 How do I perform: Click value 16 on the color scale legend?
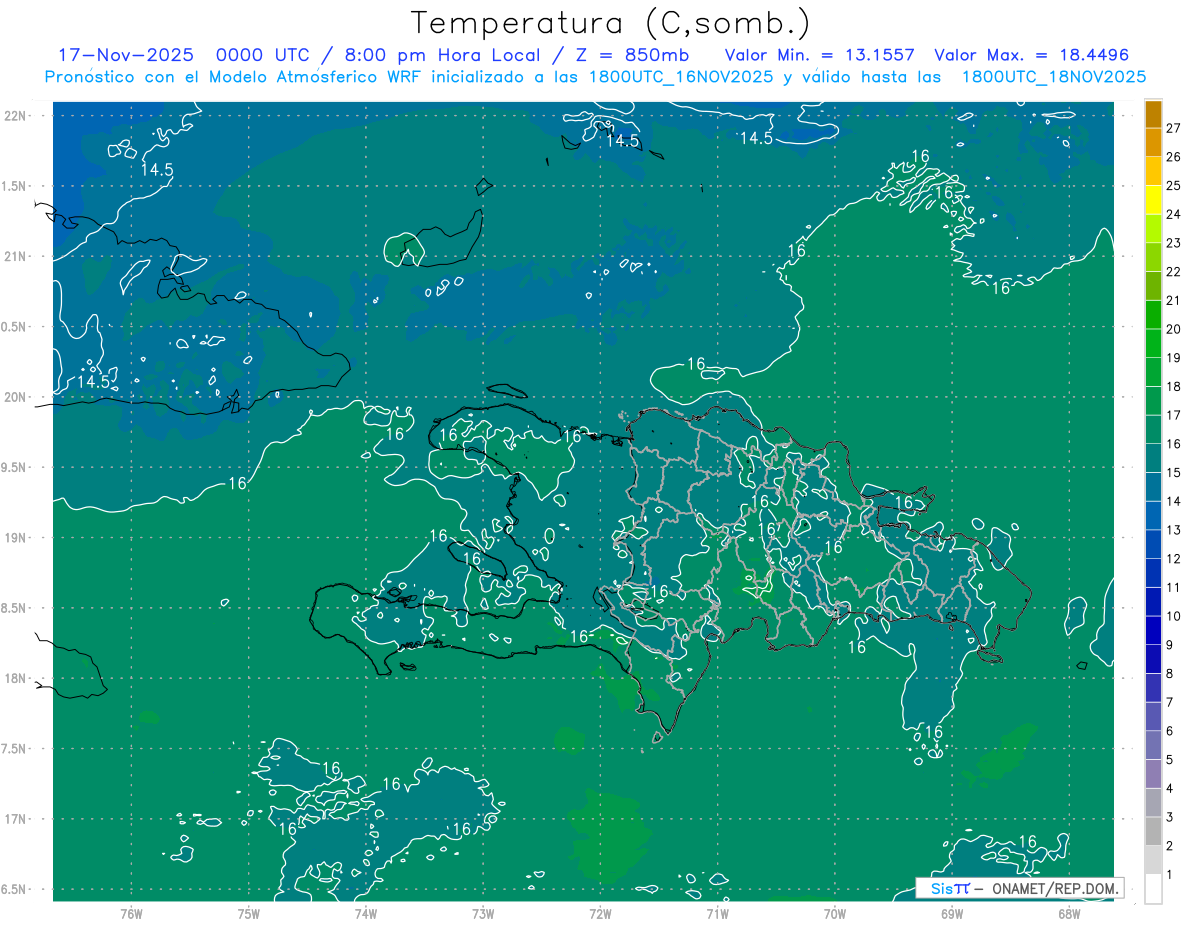(1174, 444)
